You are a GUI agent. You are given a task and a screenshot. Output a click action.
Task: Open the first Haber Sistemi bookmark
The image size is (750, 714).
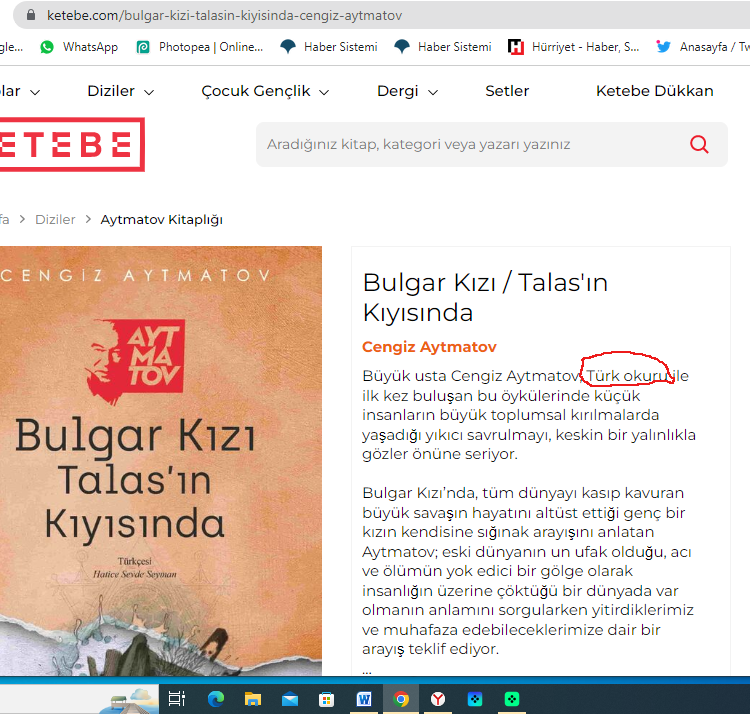(x=329, y=47)
